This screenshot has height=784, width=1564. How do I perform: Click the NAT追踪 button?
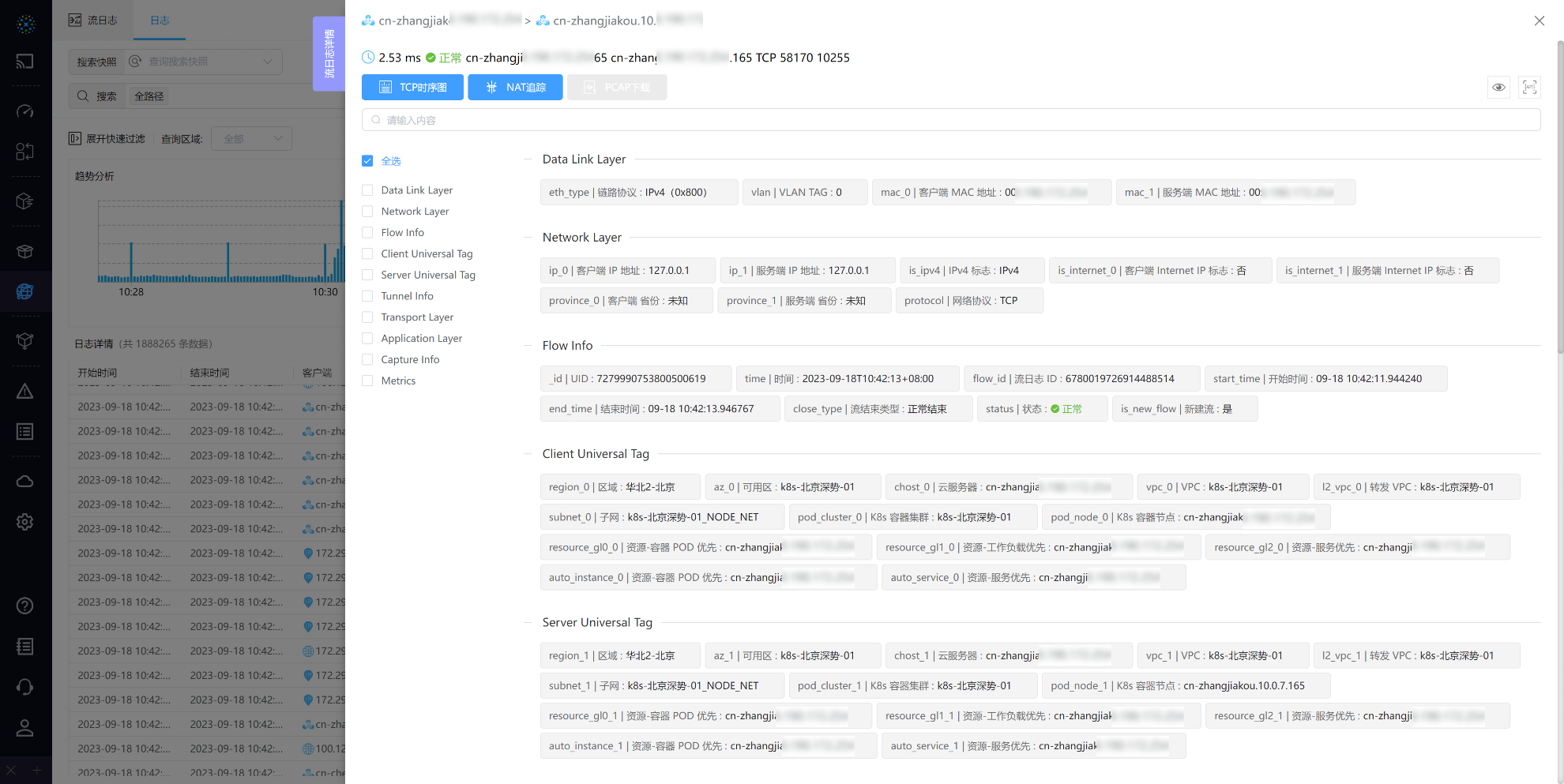[x=515, y=88]
